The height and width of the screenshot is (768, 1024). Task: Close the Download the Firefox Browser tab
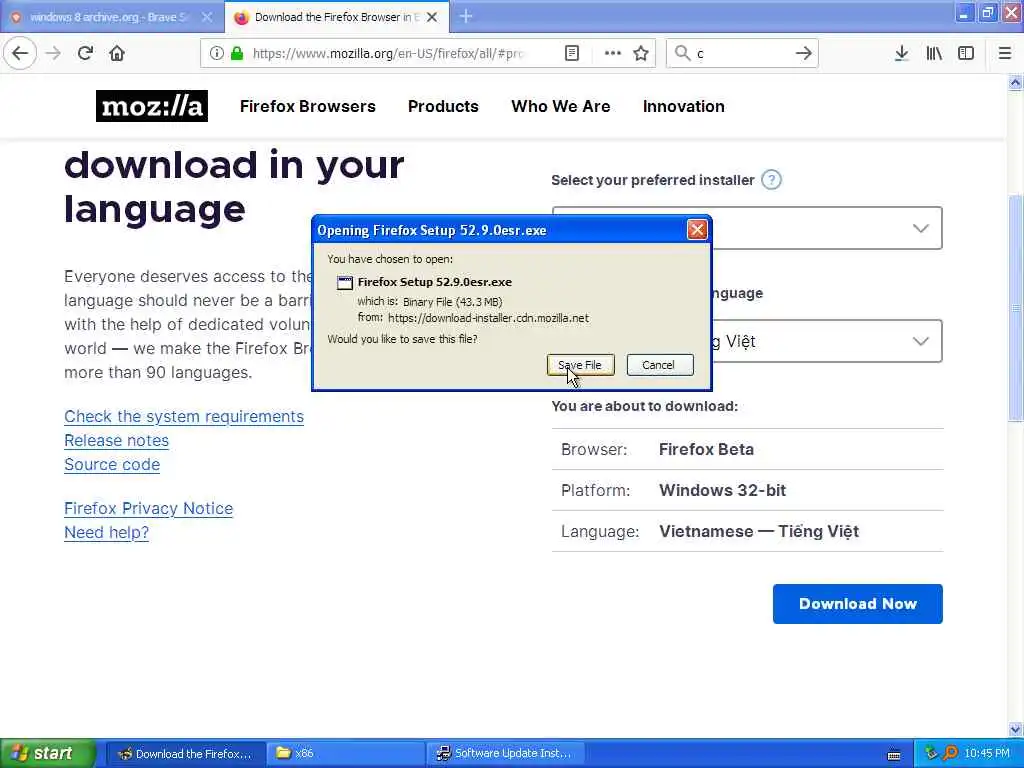coord(432,17)
